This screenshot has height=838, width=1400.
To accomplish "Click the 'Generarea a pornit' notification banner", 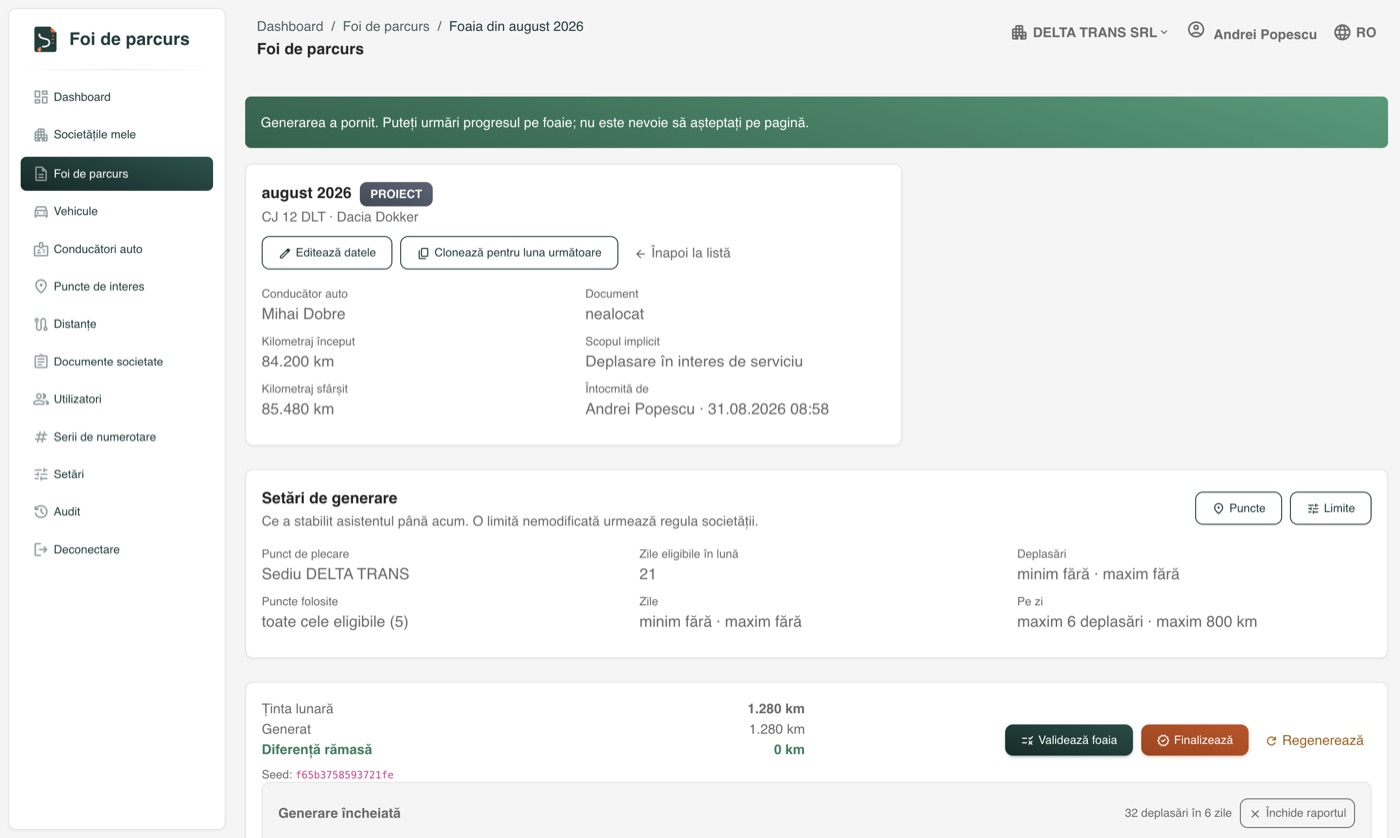I will 816,122.
